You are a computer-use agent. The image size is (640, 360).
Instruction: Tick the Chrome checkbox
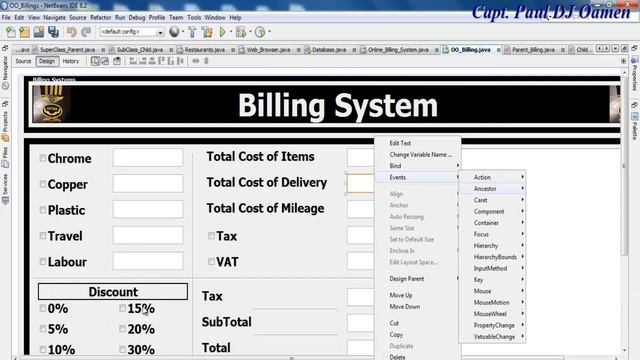tap(42, 158)
